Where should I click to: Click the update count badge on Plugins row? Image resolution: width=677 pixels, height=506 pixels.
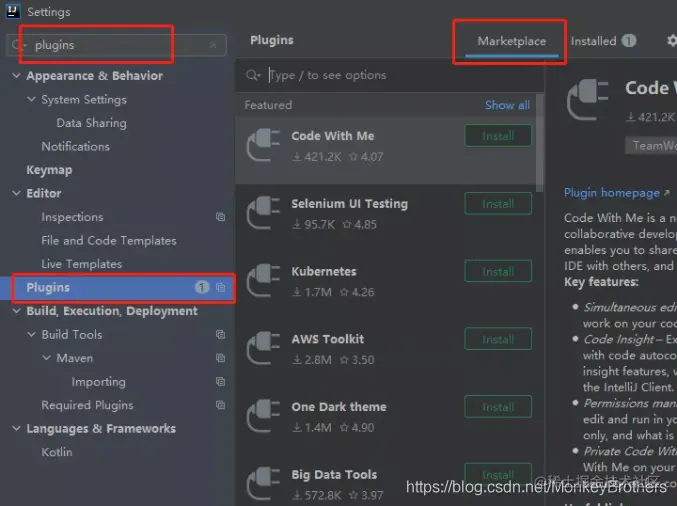[x=202, y=287]
